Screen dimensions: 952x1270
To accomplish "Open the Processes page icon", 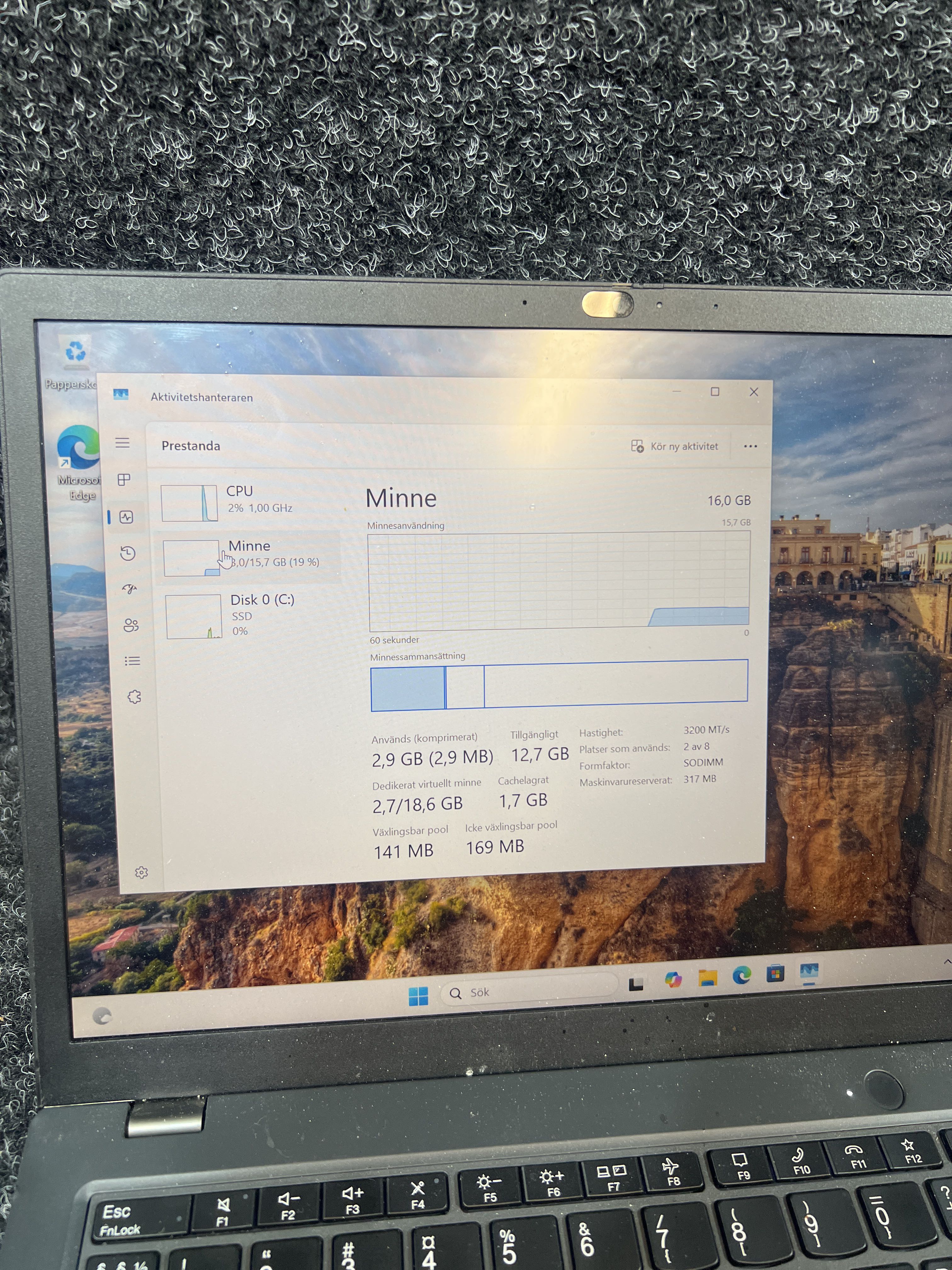I will tap(124, 479).
